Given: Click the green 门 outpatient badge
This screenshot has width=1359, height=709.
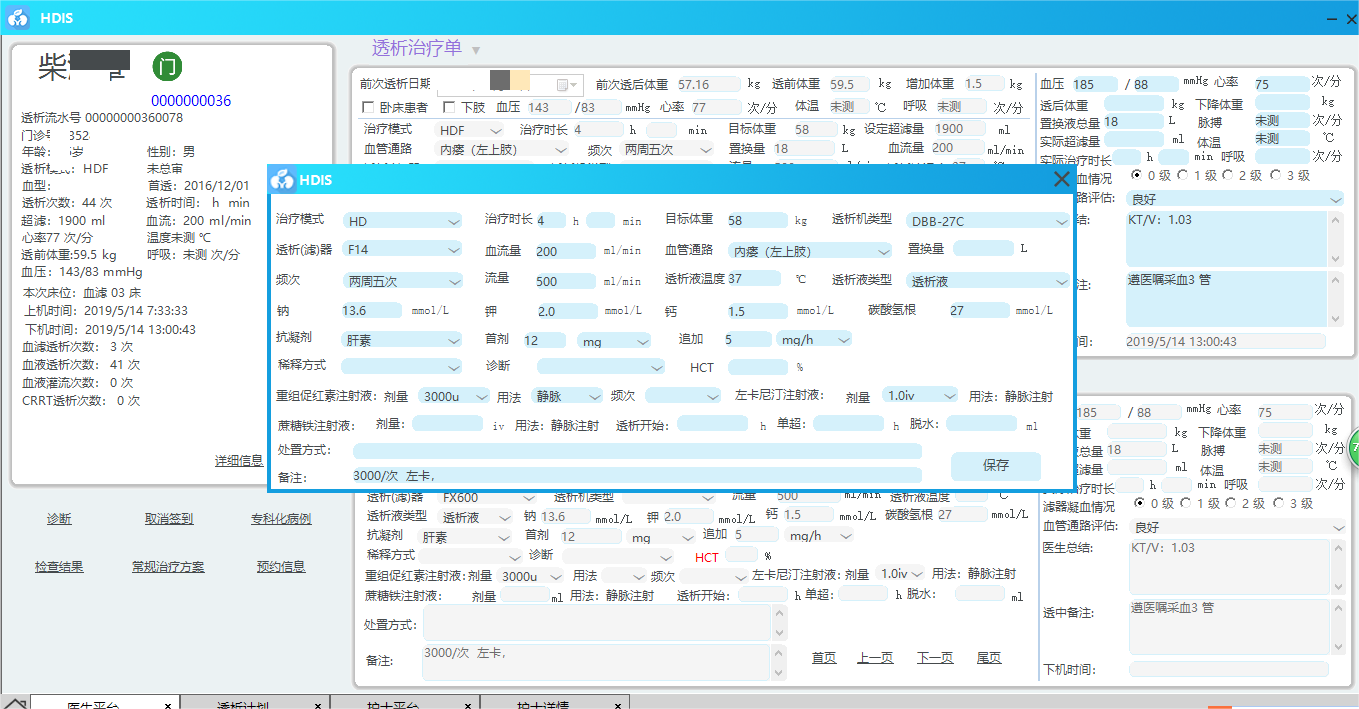Looking at the screenshot, I should [167, 67].
